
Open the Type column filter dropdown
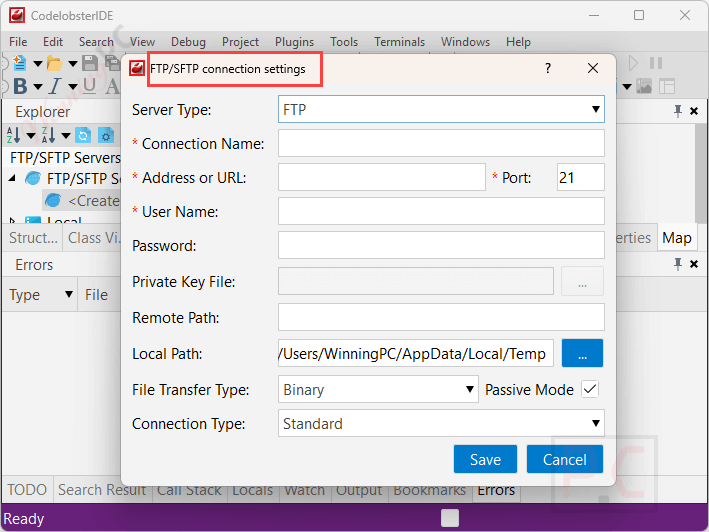click(x=69, y=294)
